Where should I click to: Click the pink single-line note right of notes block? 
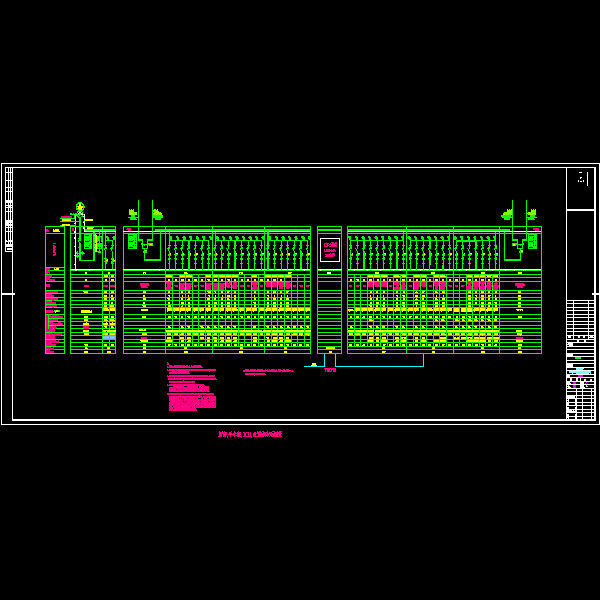pyautogui.click(x=268, y=371)
